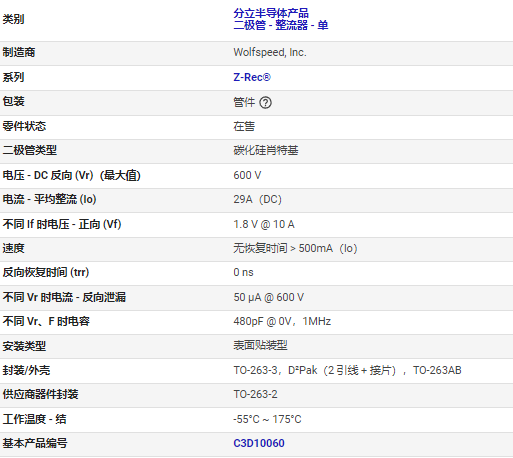The width and height of the screenshot is (513, 458).
Task: Click the 600 V reverse voltage value
Action: point(247,175)
